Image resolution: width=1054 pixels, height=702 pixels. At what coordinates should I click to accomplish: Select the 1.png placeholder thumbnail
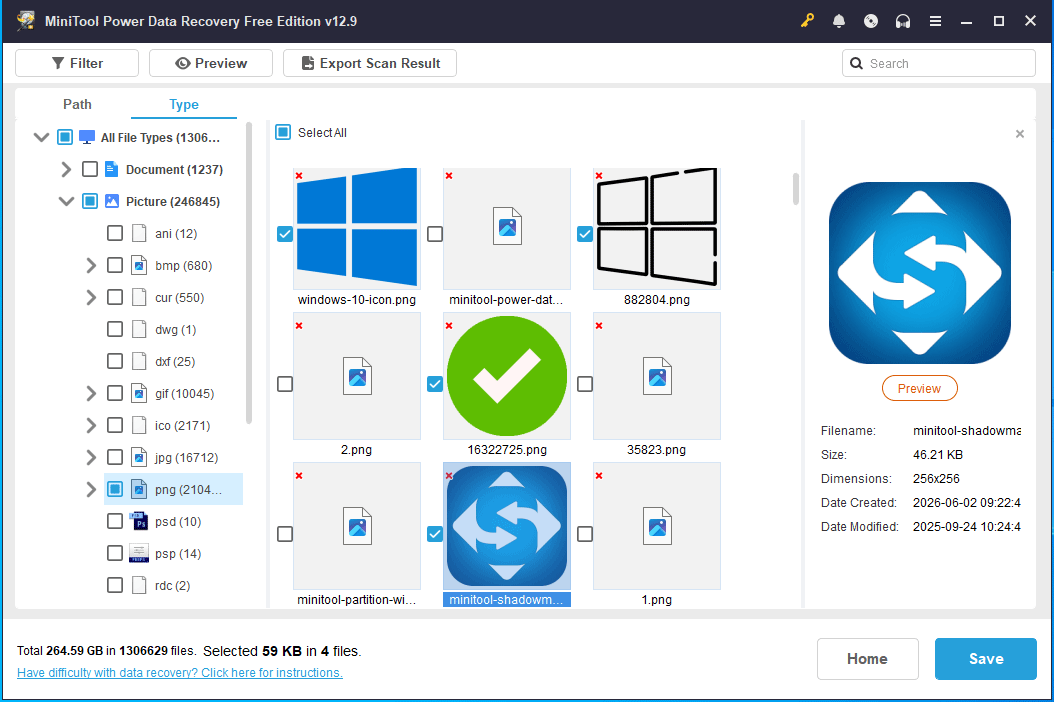pyautogui.click(x=657, y=526)
